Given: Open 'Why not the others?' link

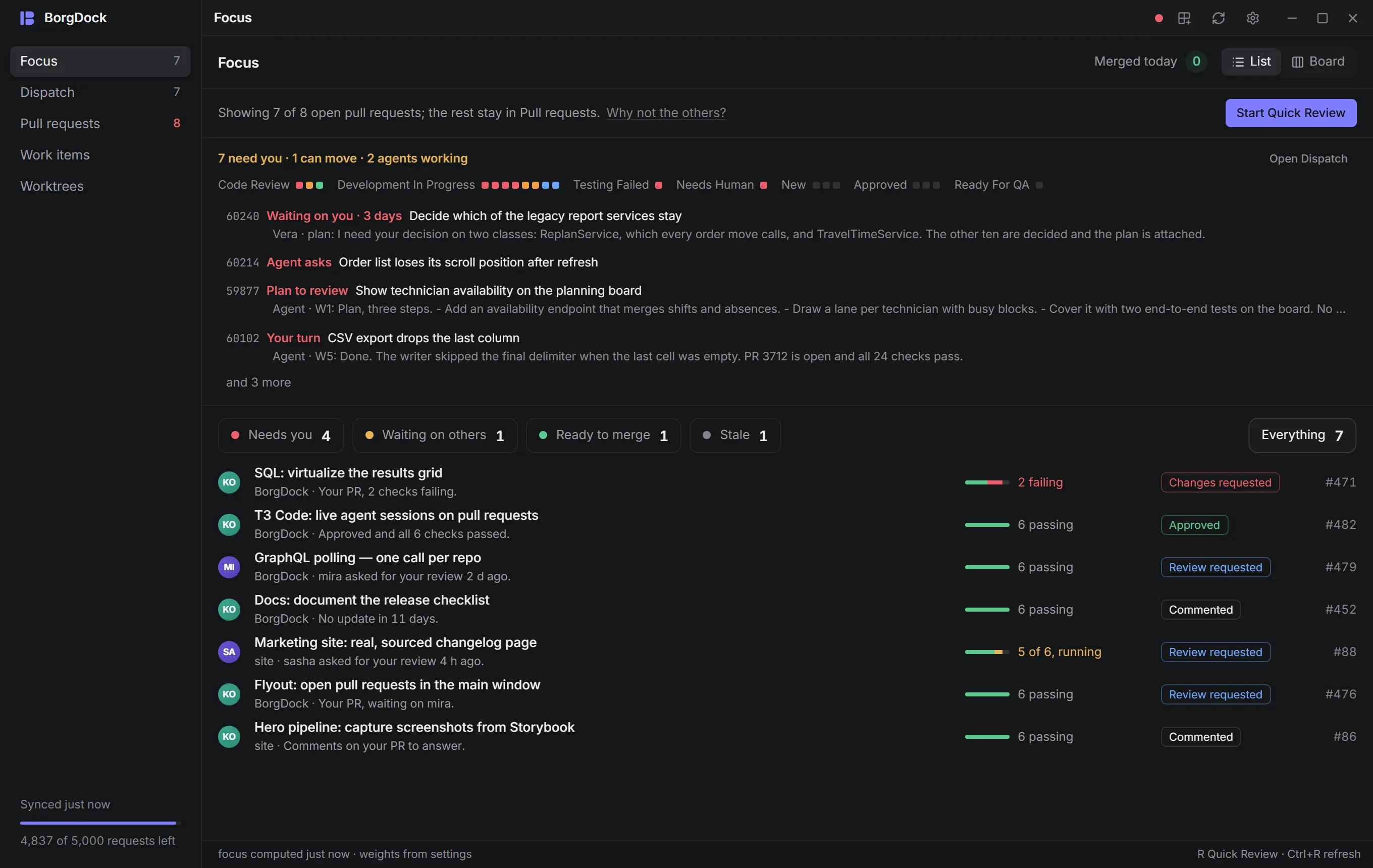Looking at the screenshot, I should 666,113.
